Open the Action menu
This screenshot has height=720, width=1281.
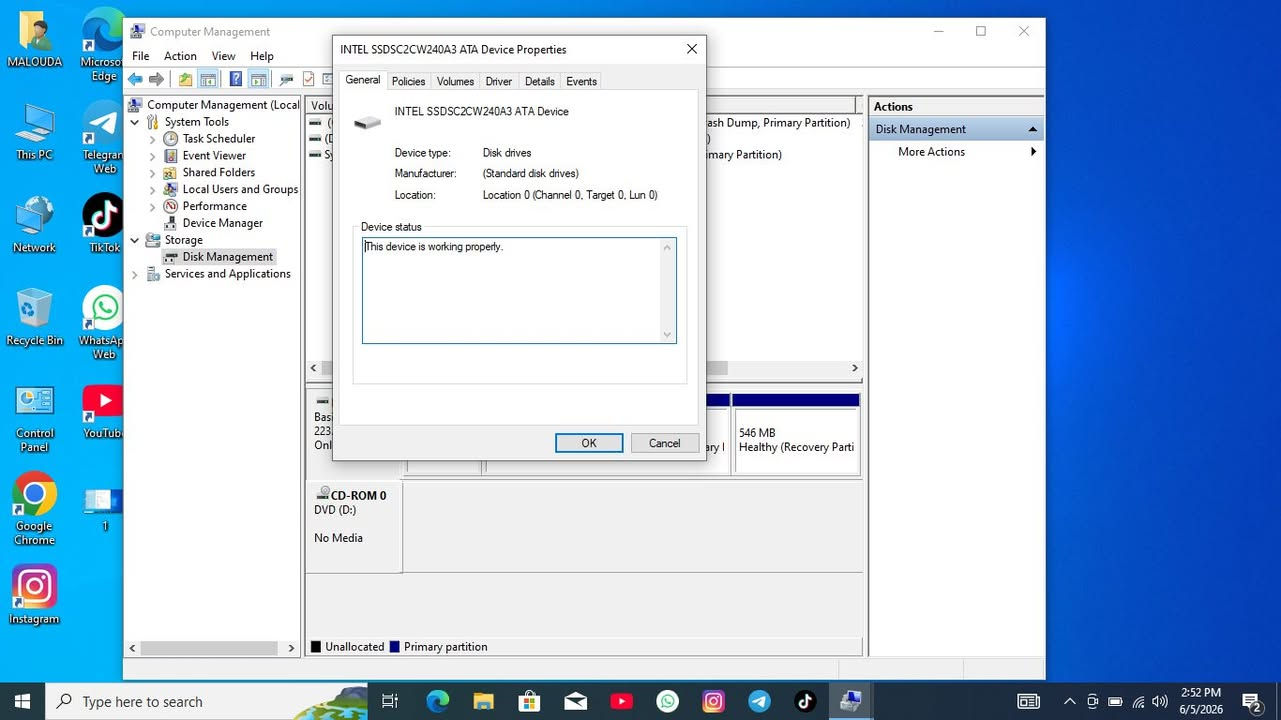pyautogui.click(x=180, y=56)
